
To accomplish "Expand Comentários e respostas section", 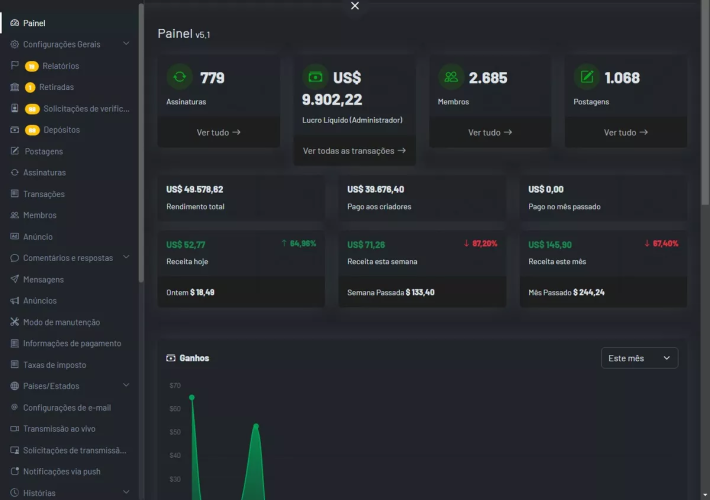I will pyautogui.click(x=125, y=258).
